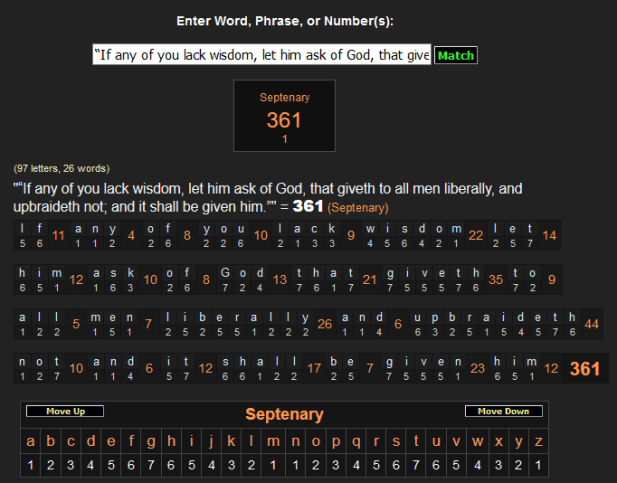Click the 361 total ending the breakdown
Screen dimensions: 617x483
coord(585,369)
